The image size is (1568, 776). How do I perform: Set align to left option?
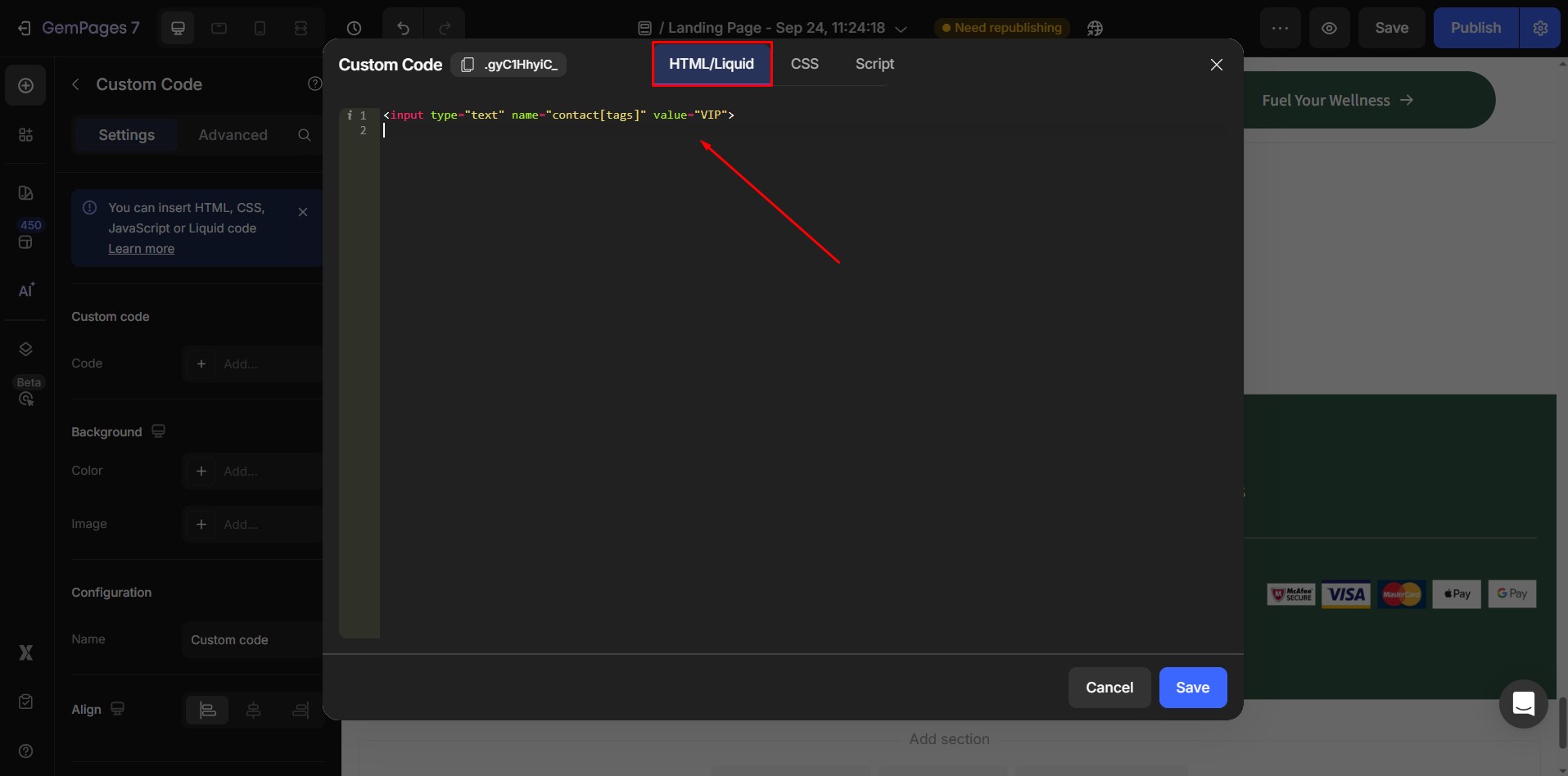208,710
